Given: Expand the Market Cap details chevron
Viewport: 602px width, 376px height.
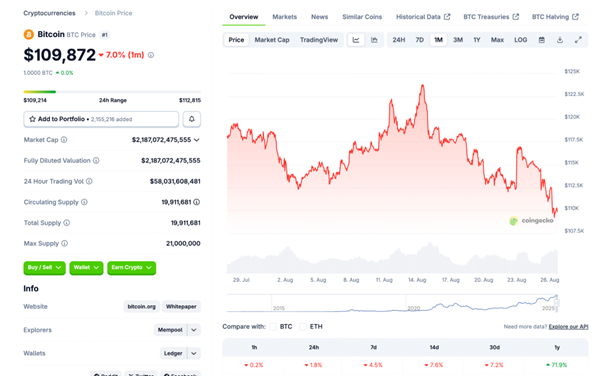Looking at the screenshot, I should pos(197,140).
